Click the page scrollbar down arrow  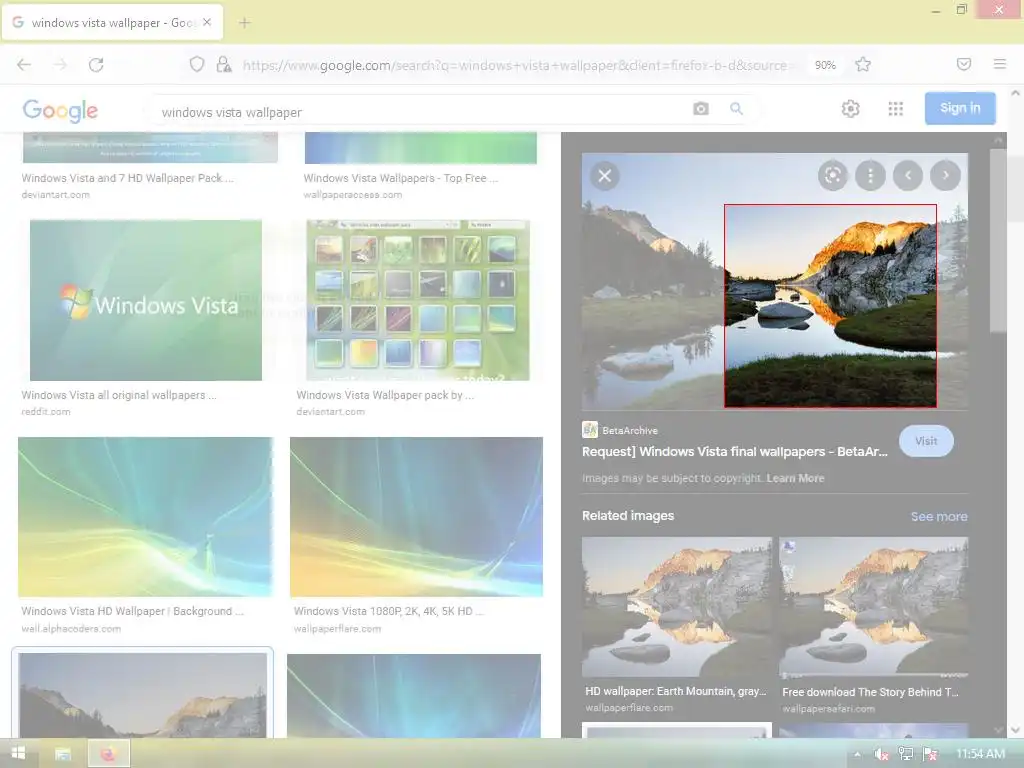coord(1016,730)
